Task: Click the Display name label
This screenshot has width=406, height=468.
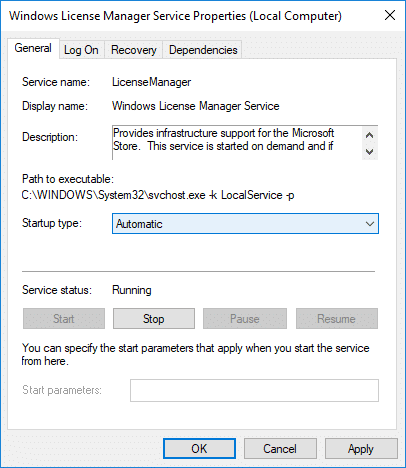Action: click(55, 106)
